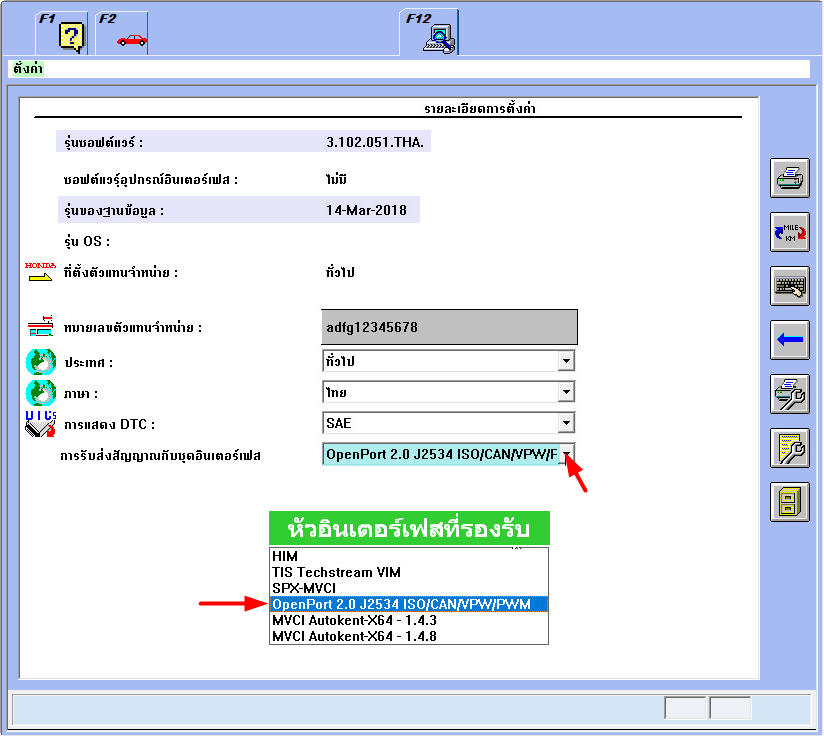824x737 pixels.
Task: Open the F12 computer diagnostics tab
Action: (x=429, y=32)
